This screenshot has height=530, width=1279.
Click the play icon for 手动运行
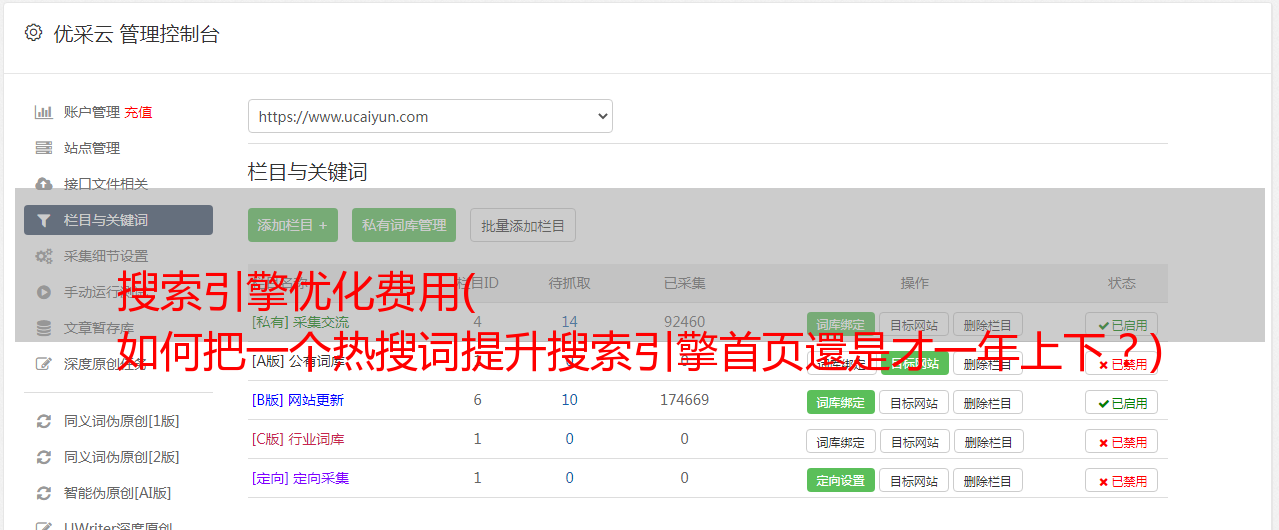(44, 292)
